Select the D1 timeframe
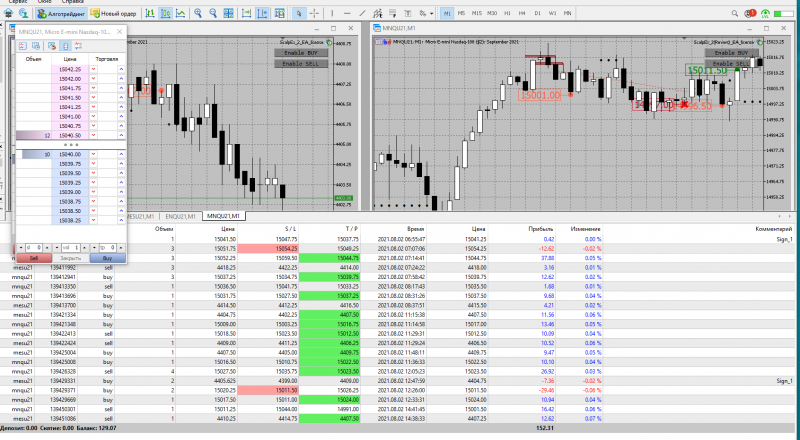The image size is (800, 440). tap(537, 13)
